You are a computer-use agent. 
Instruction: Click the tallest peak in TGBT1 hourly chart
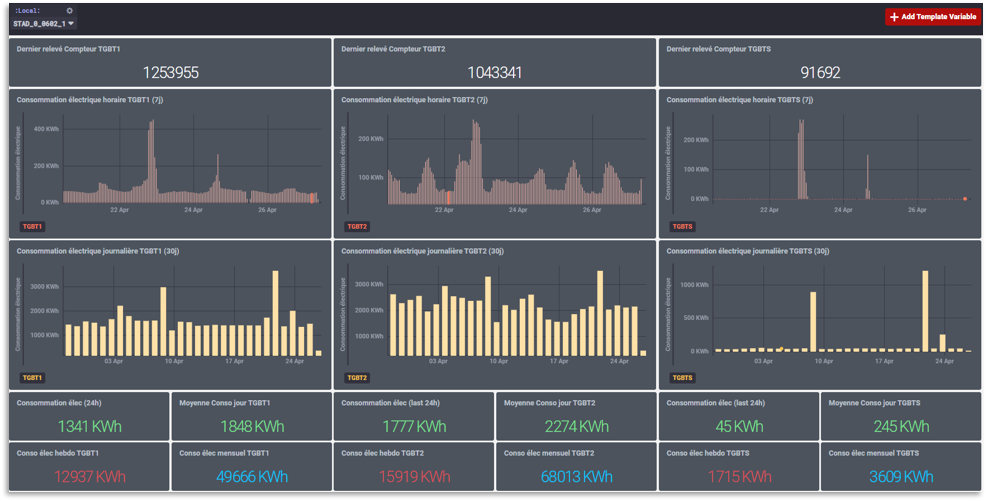point(152,160)
